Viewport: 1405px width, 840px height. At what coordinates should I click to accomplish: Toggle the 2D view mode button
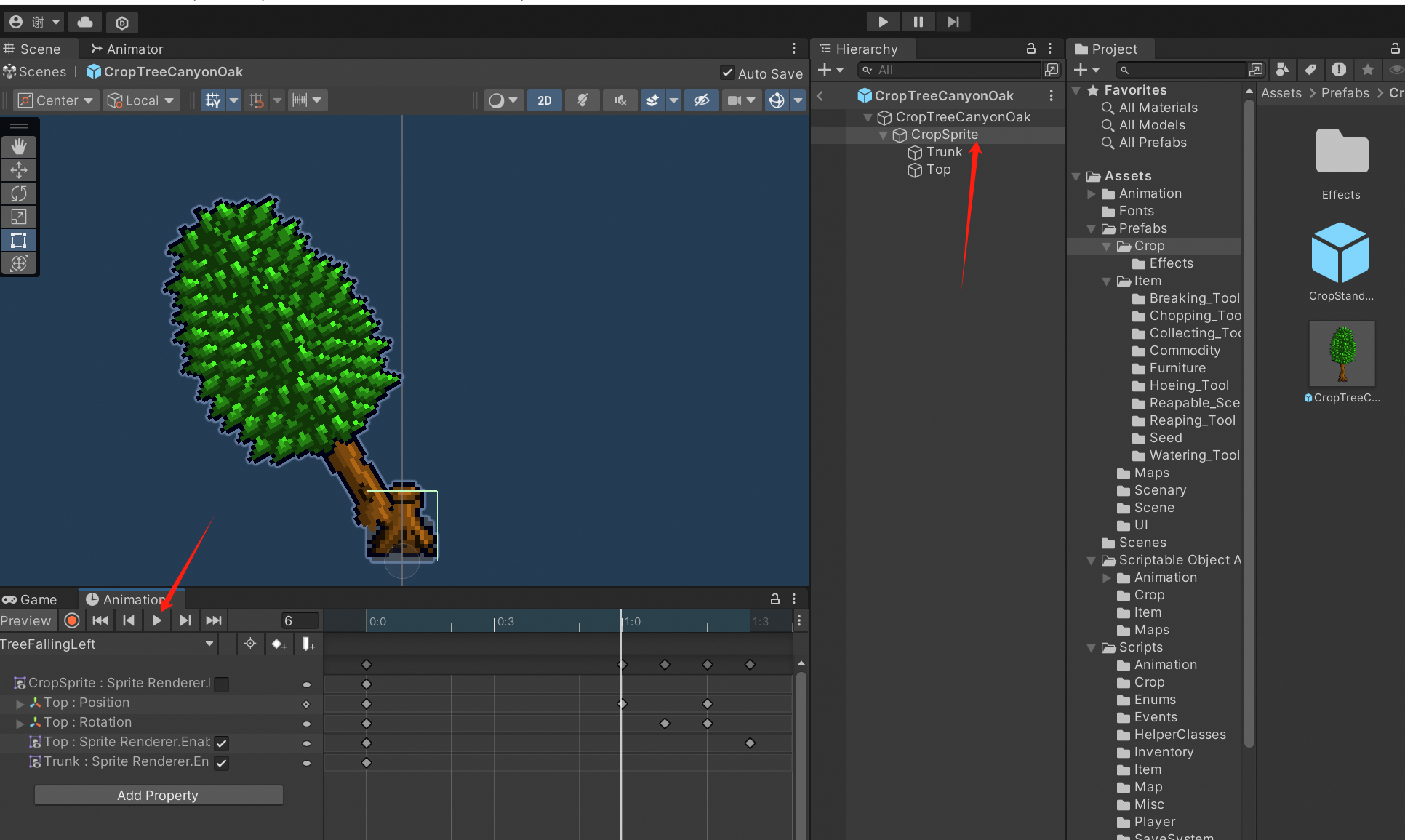point(544,100)
